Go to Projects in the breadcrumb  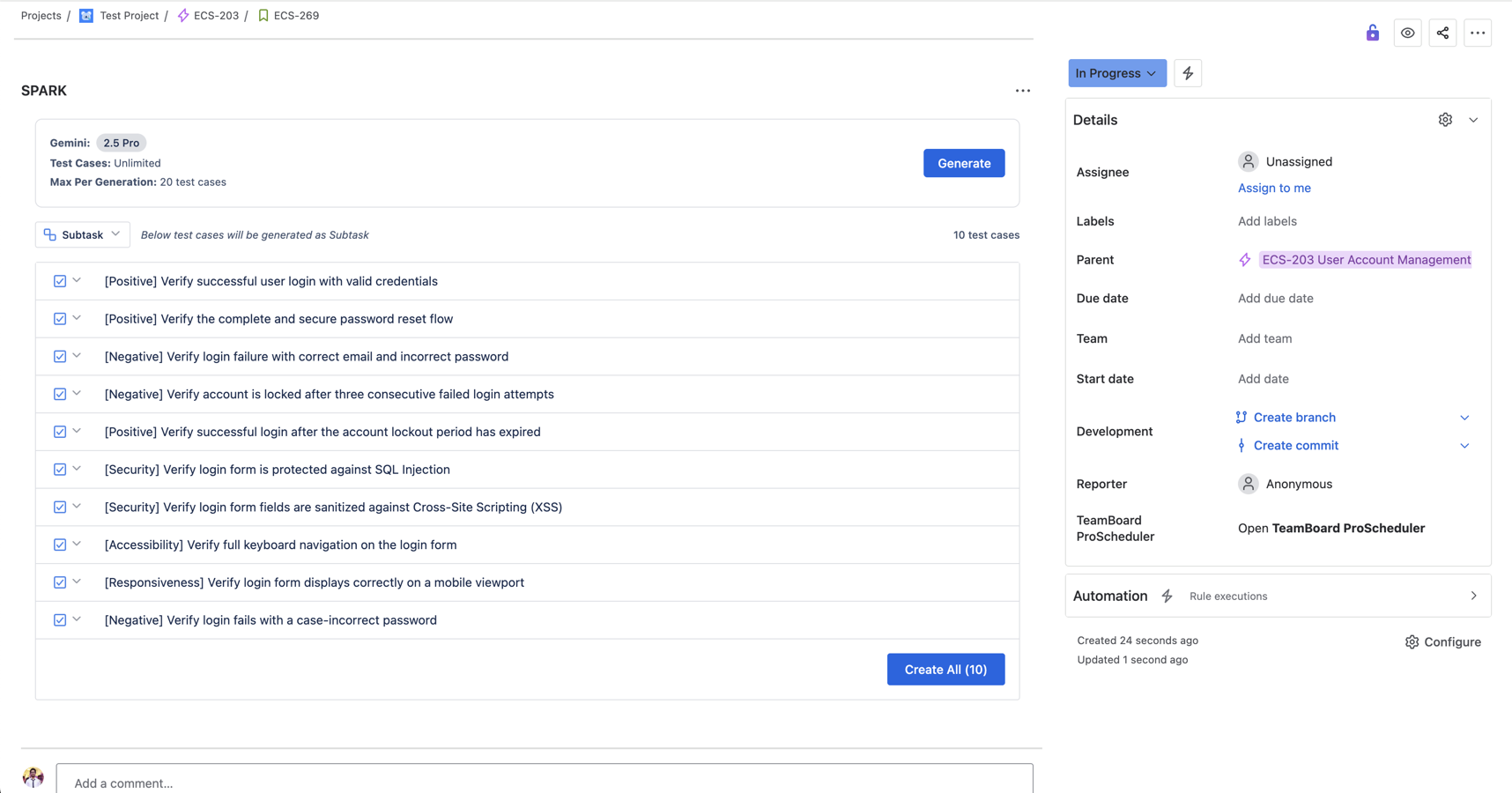point(41,16)
